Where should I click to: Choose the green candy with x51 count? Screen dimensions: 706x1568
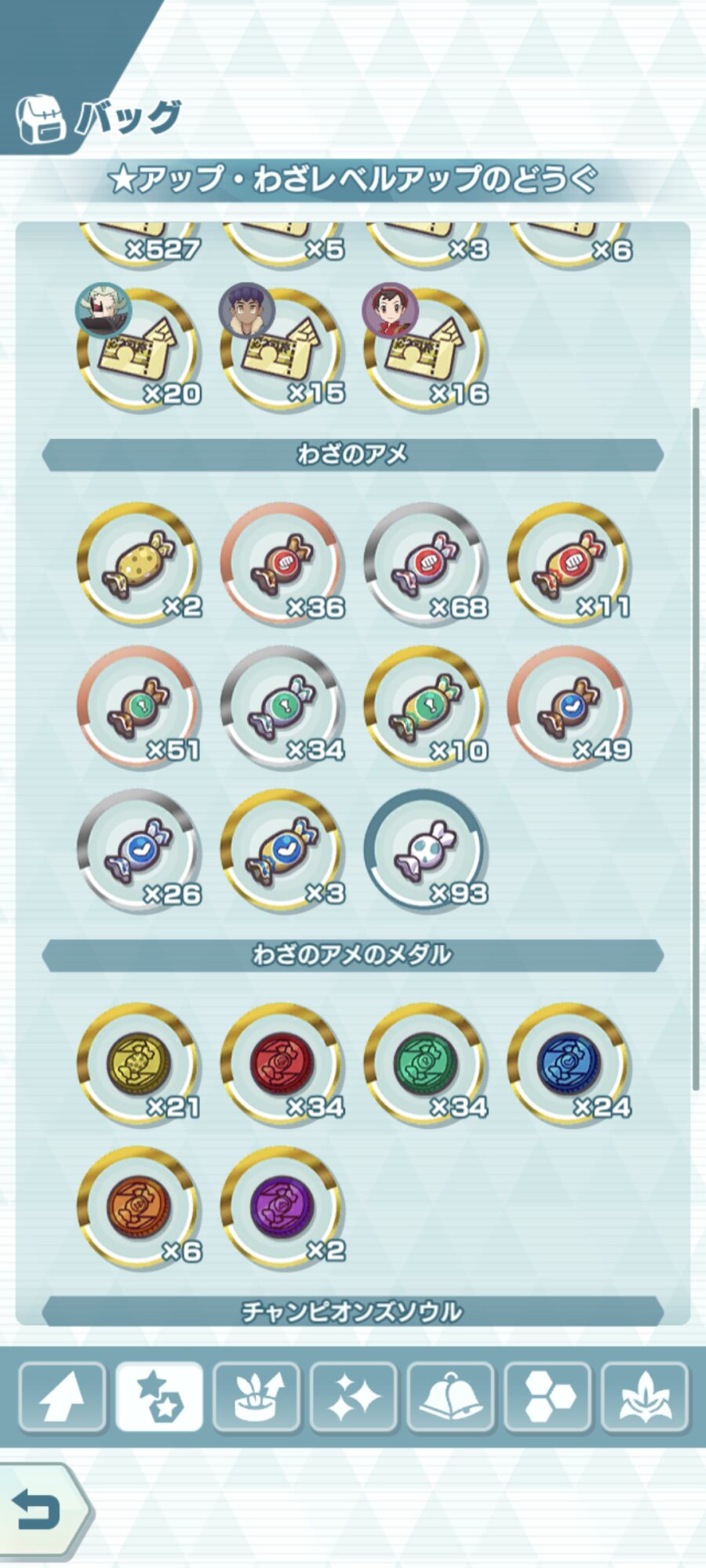(139, 707)
